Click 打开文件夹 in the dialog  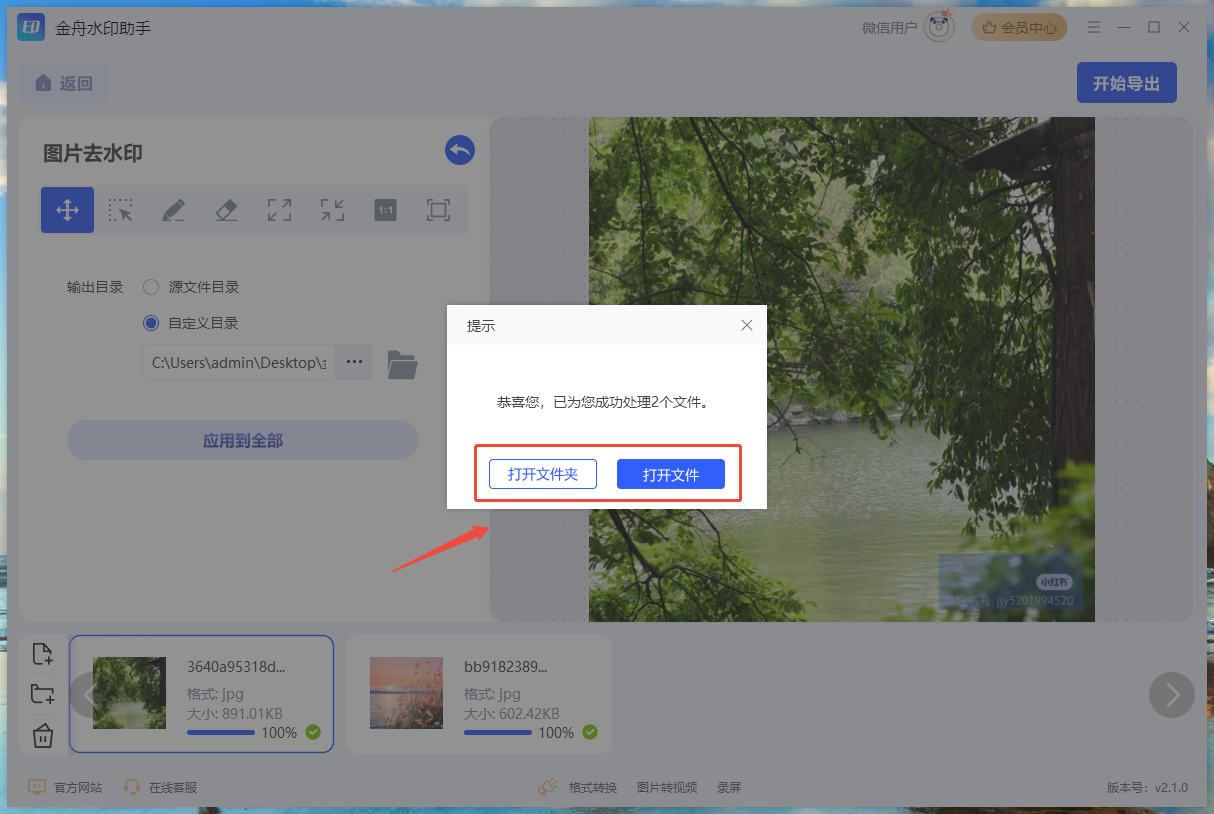pos(543,474)
